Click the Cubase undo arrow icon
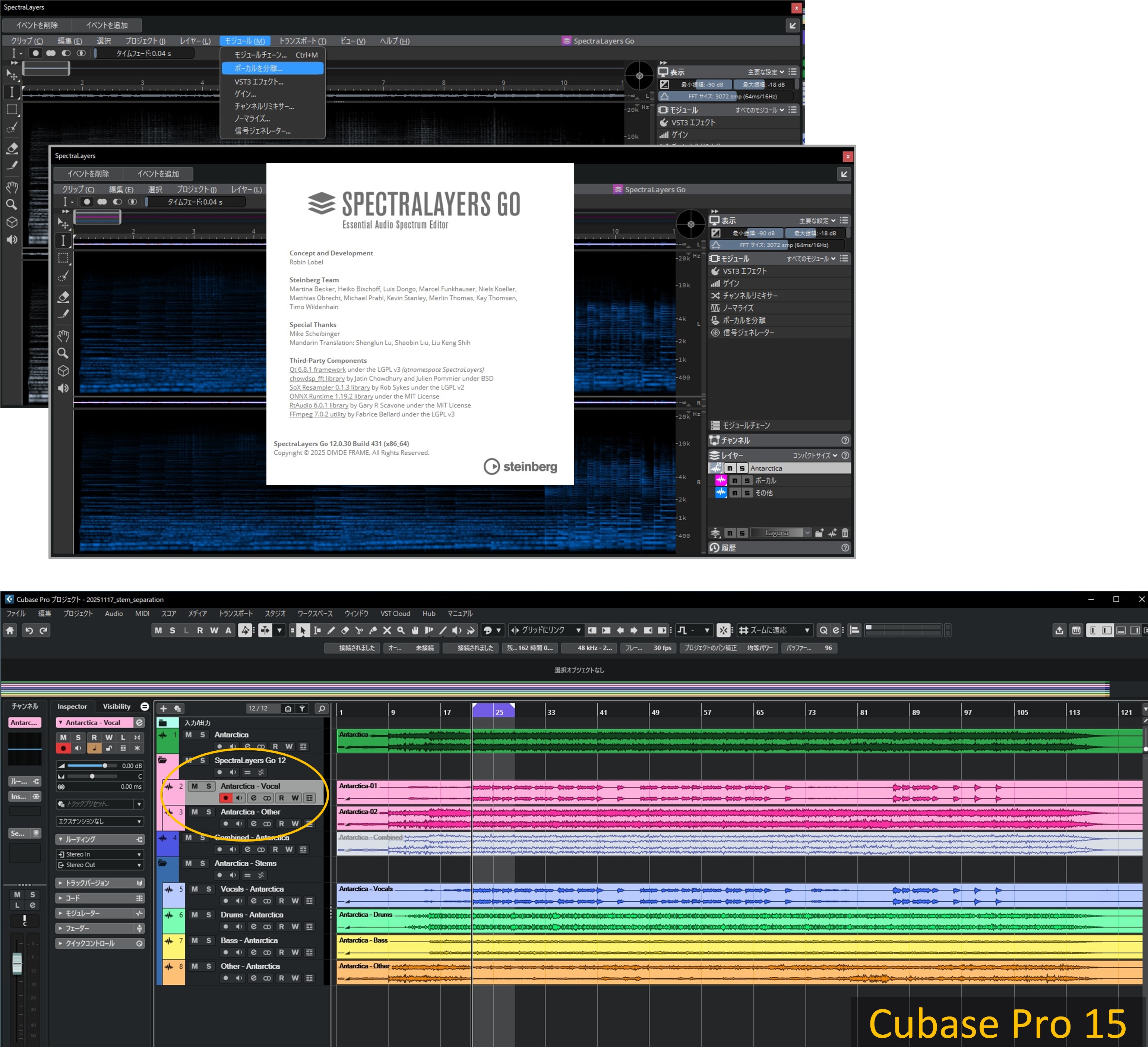1148x1047 pixels. (x=29, y=630)
